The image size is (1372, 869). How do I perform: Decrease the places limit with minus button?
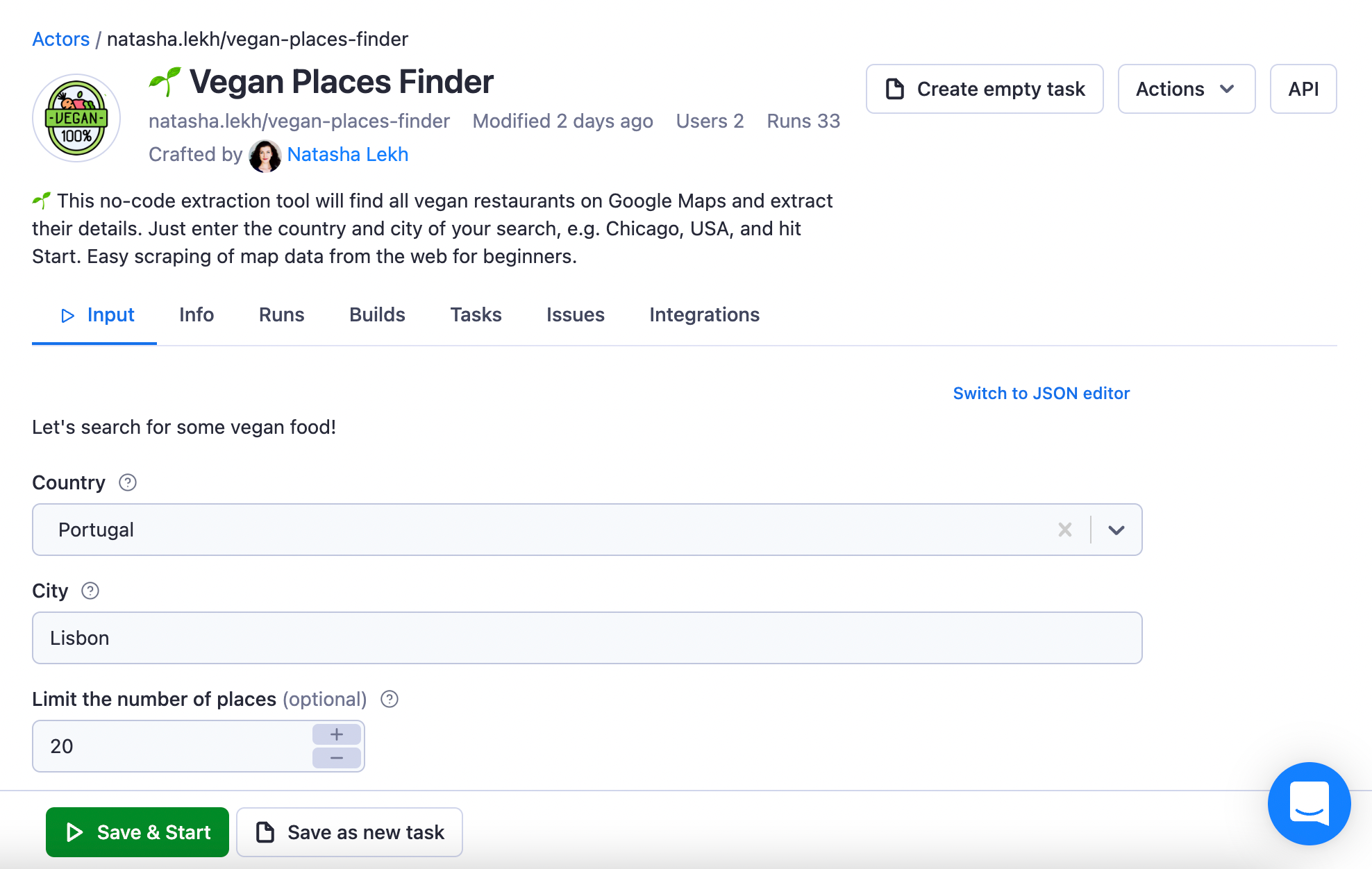[336, 758]
